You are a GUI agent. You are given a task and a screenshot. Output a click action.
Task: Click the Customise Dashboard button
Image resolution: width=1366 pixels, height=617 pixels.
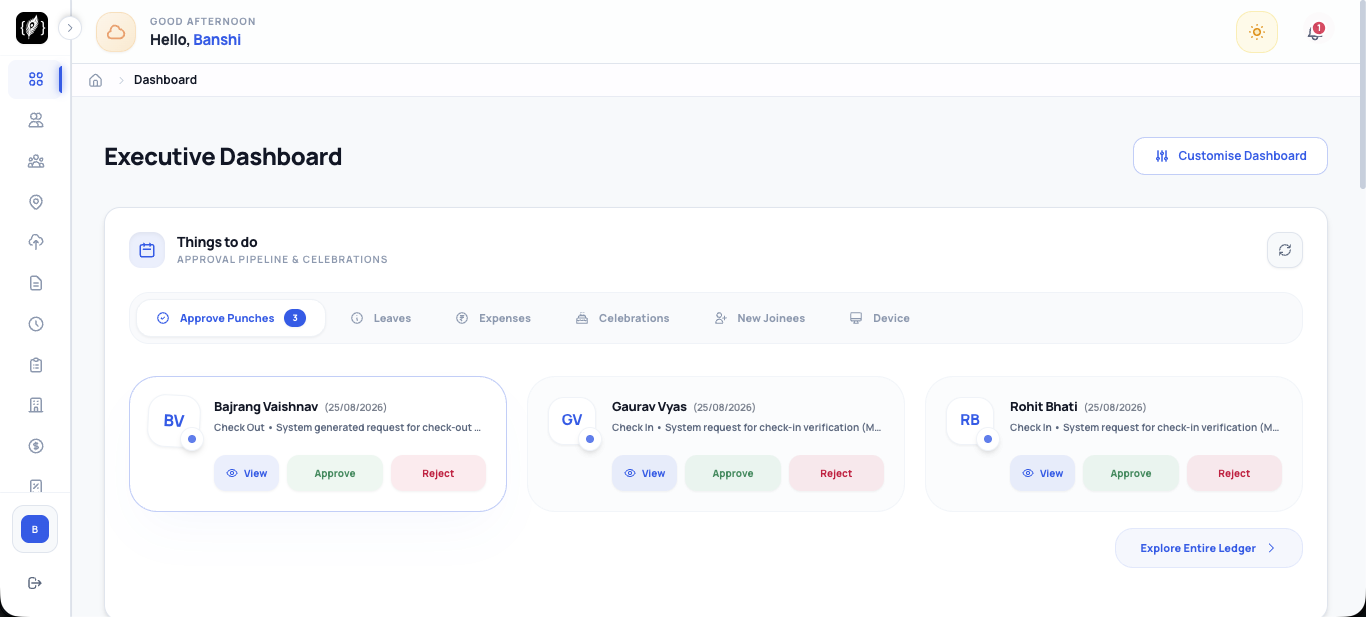1230,156
